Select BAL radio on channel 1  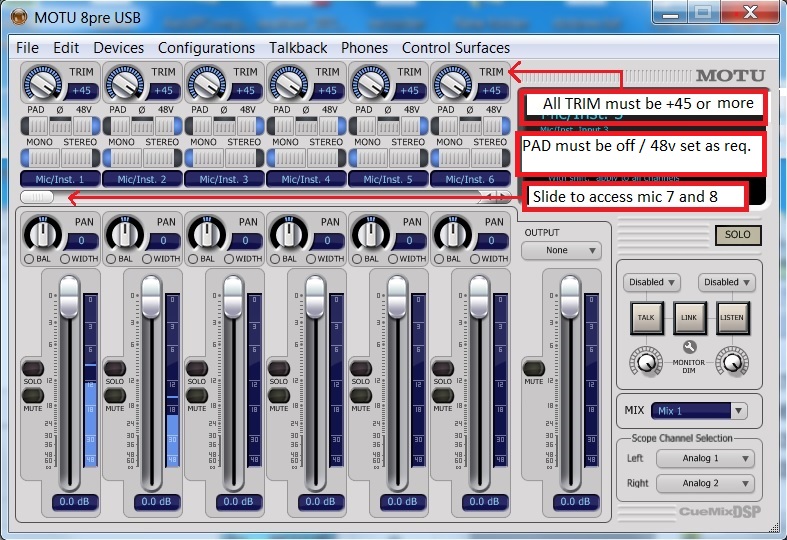pyautogui.click(x=29, y=259)
